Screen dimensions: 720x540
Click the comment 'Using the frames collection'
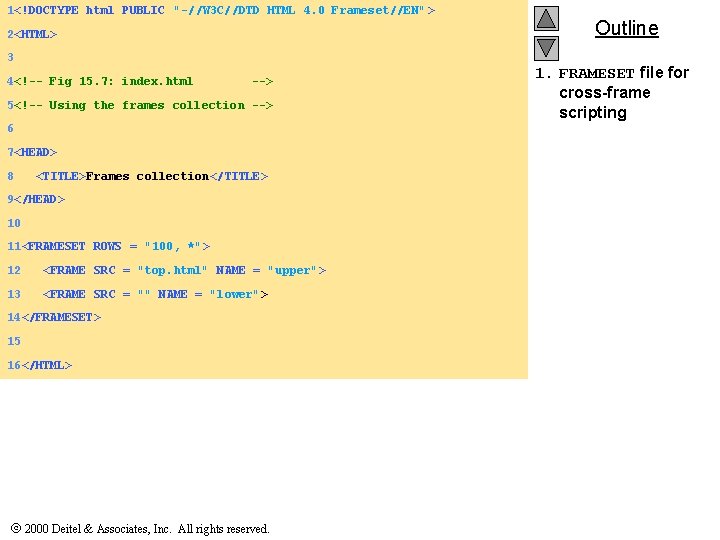(143, 105)
